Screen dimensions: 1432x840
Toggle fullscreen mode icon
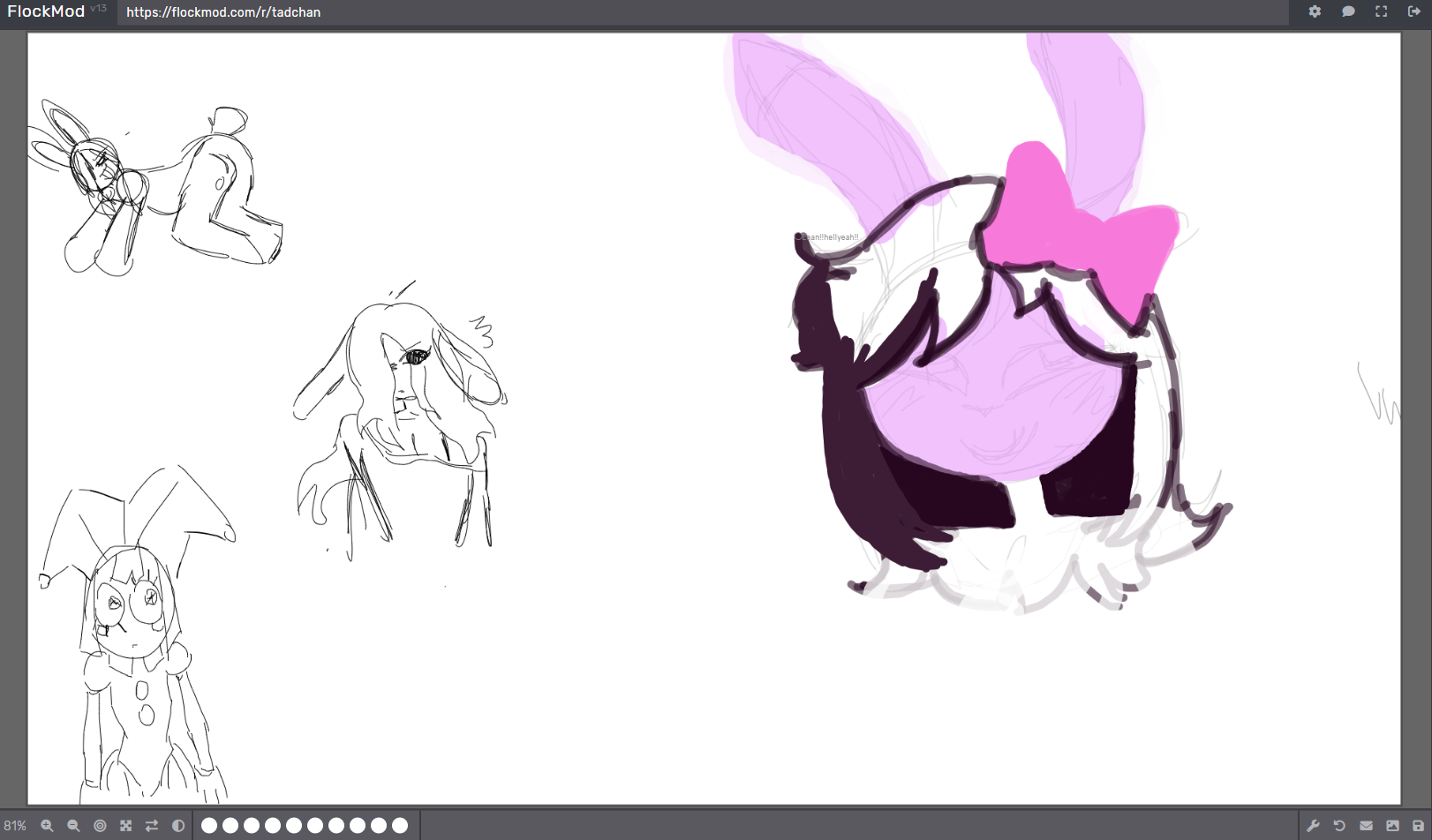(x=1381, y=11)
